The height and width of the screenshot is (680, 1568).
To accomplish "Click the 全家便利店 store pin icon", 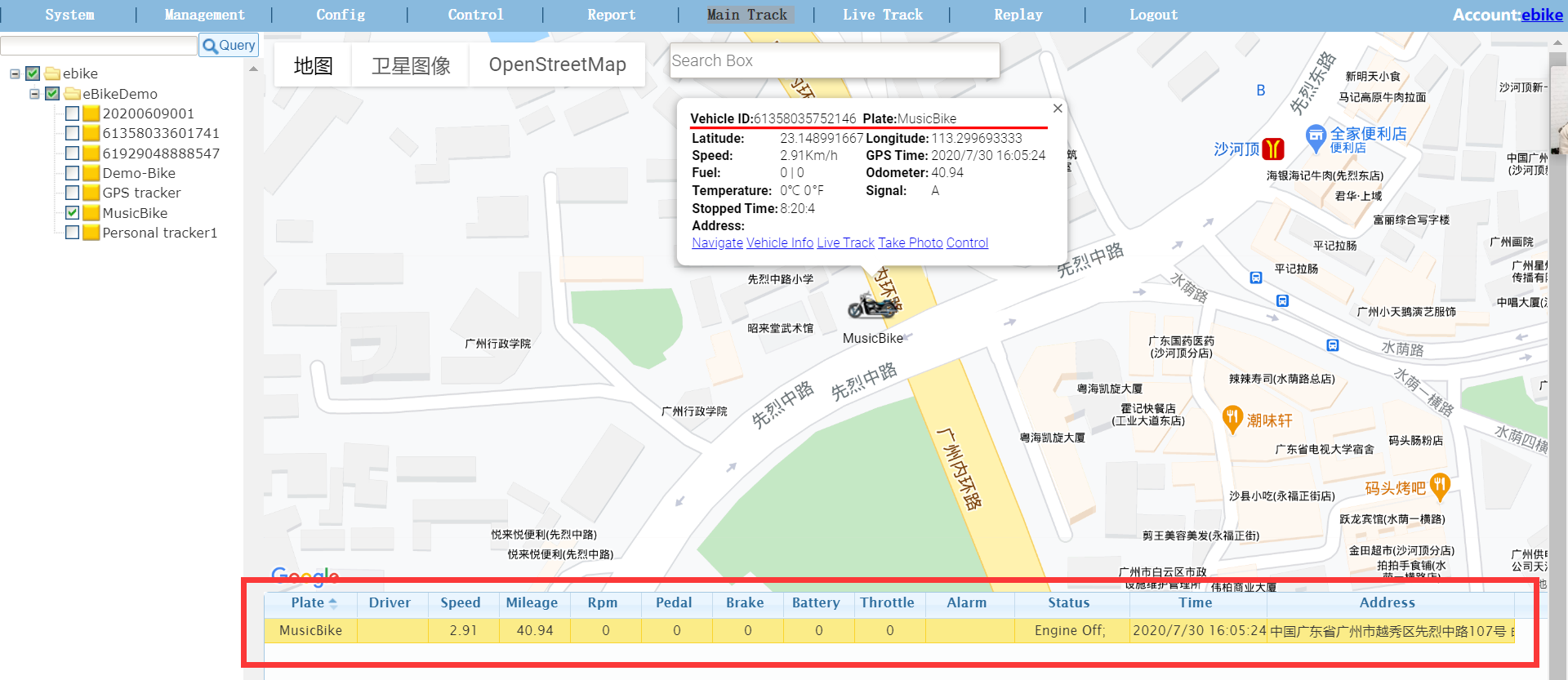I will [1315, 138].
